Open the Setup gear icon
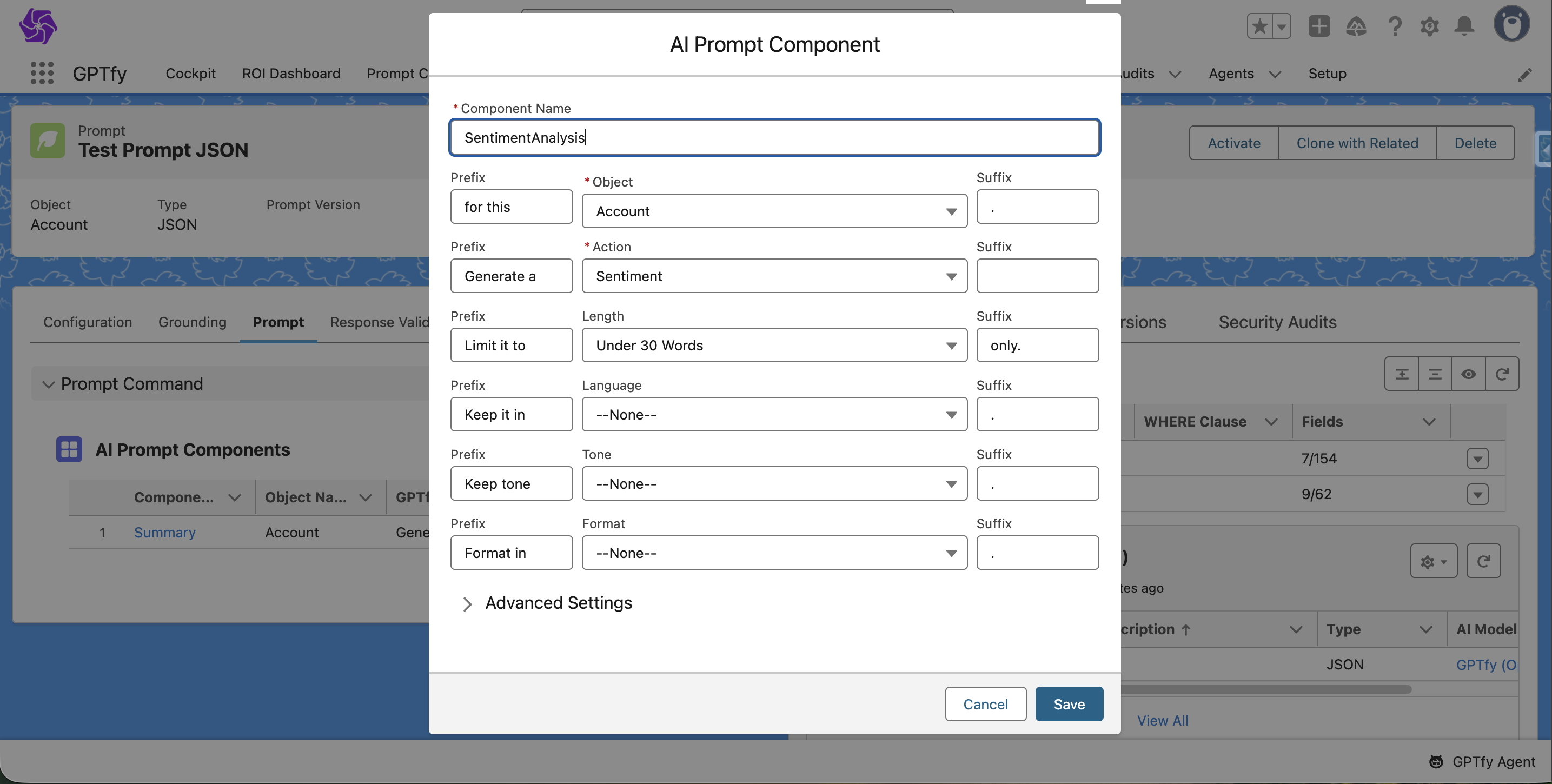 pos(1429,26)
